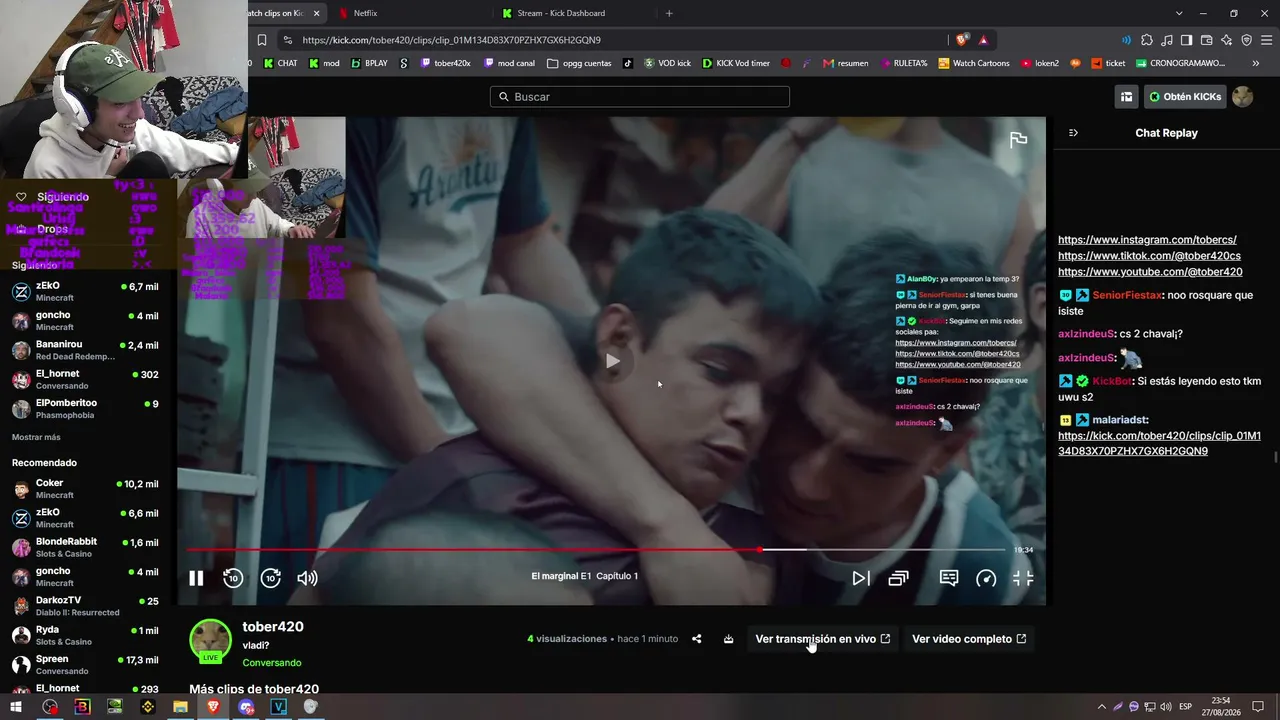The width and height of the screenshot is (1280, 720).
Task: Bookmark this page icon
Action: coord(262,40)
